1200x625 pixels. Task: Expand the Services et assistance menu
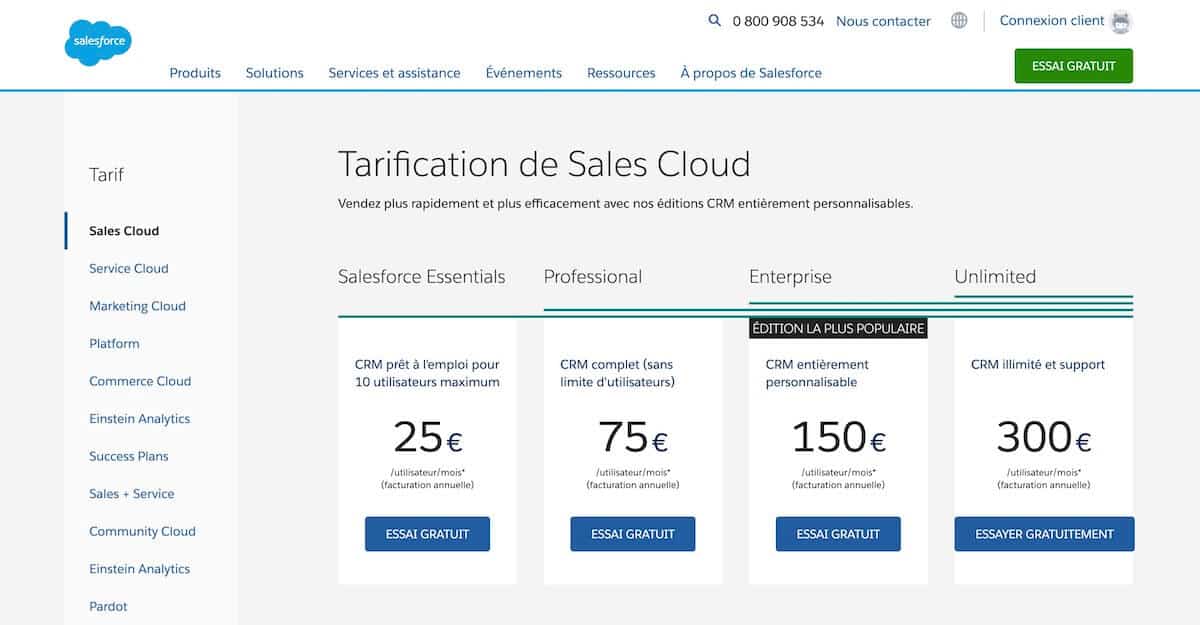(x=394, y=73)
